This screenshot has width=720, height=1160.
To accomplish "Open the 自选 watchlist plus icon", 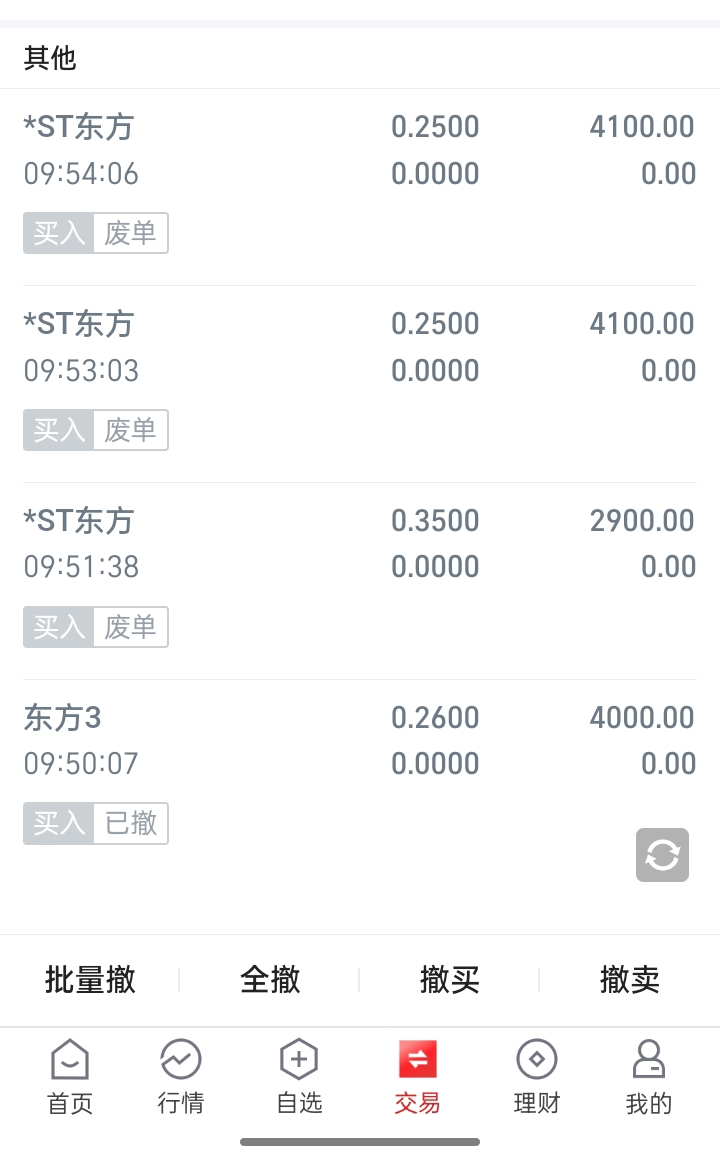I will pyautogui.click(x=299, y=1059).
